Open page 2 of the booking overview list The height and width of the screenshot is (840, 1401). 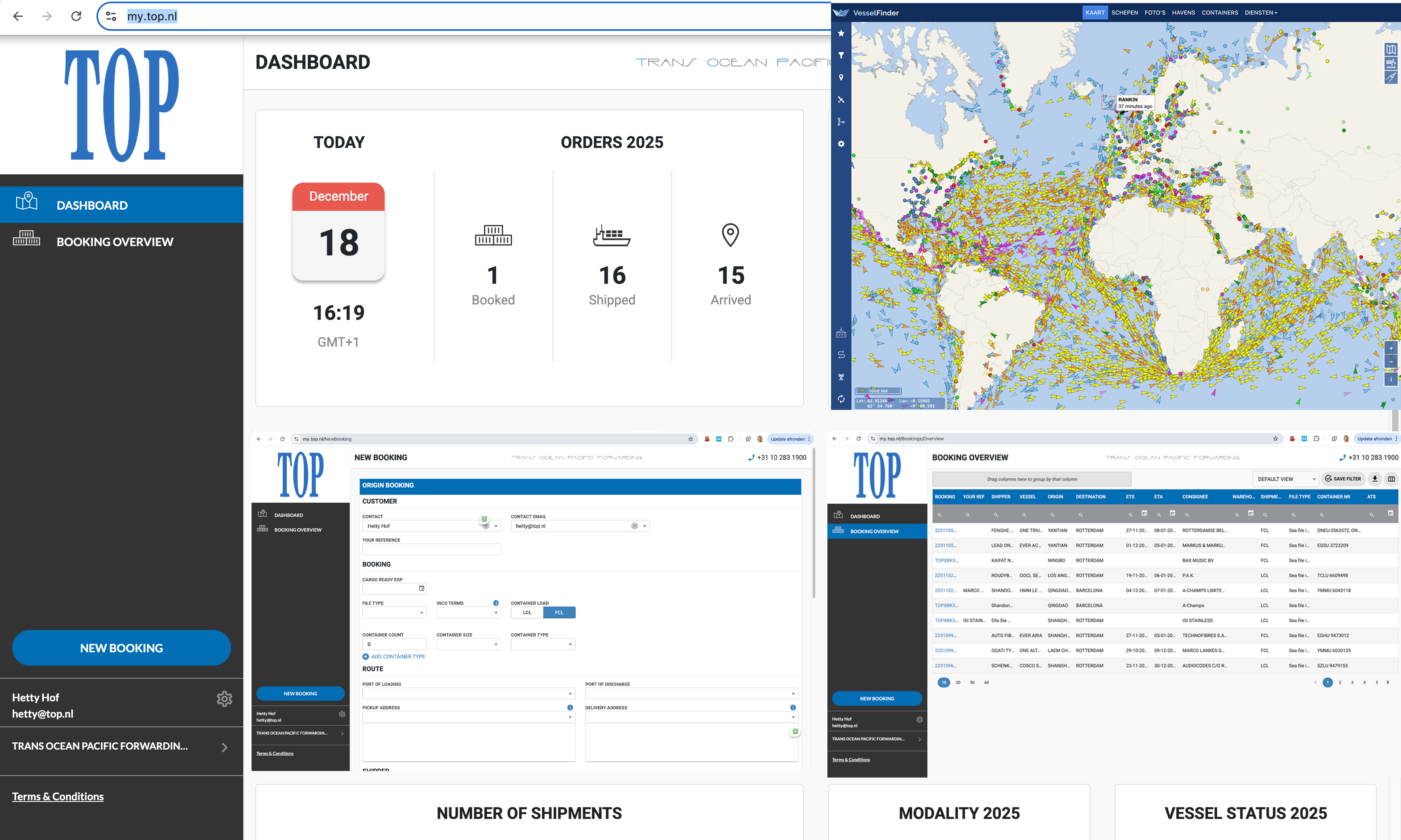(x=1340, y=683)
